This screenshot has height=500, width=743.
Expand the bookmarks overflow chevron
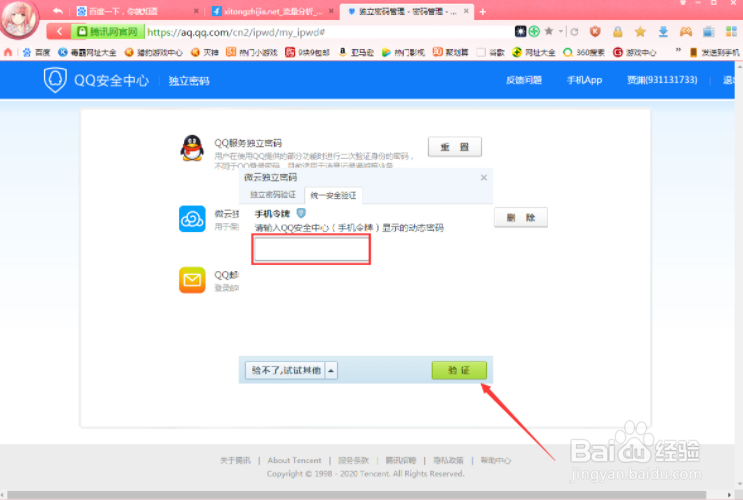tap(678, 50)
